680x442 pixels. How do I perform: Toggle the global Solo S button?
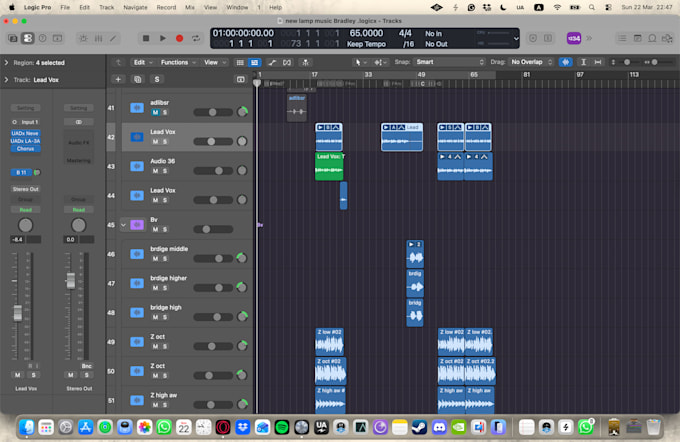click(x=157, y=79)
